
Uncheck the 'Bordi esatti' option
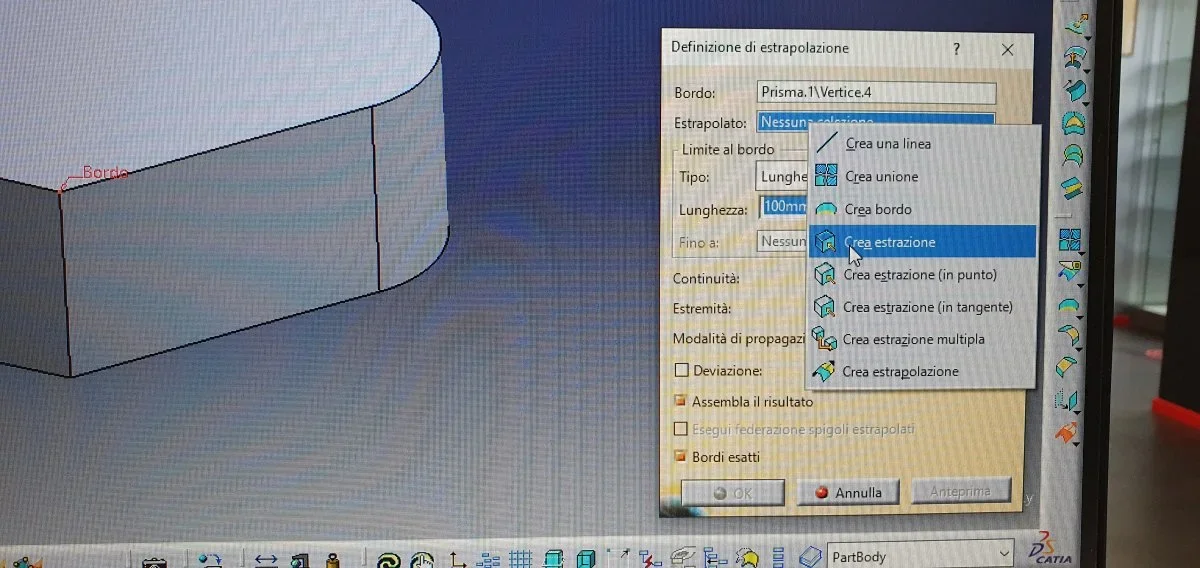682,457
